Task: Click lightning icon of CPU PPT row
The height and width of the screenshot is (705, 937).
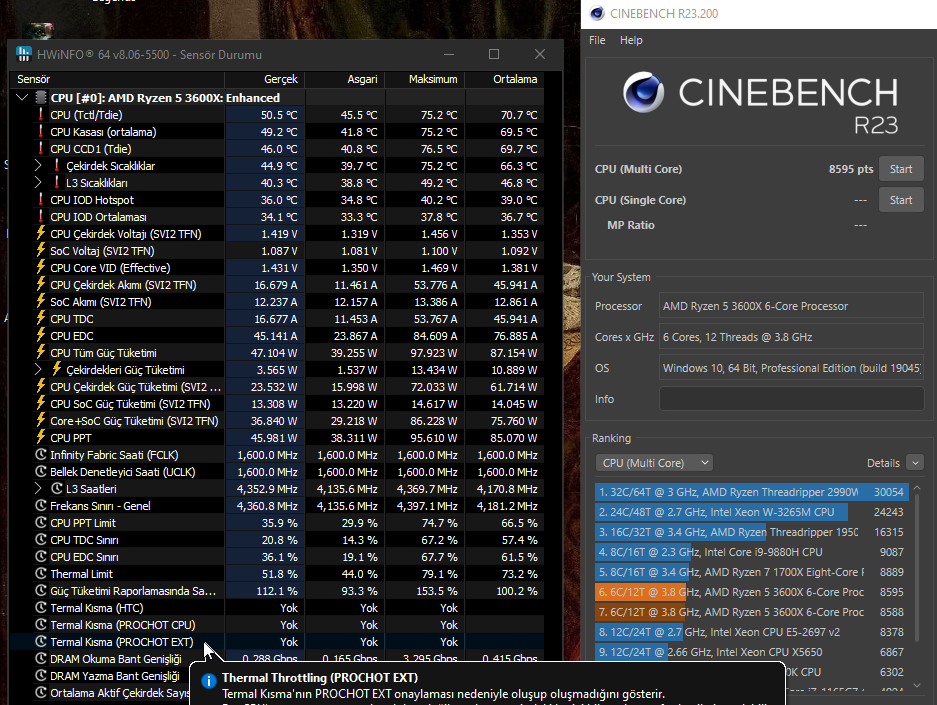Action: click(41, 437)
